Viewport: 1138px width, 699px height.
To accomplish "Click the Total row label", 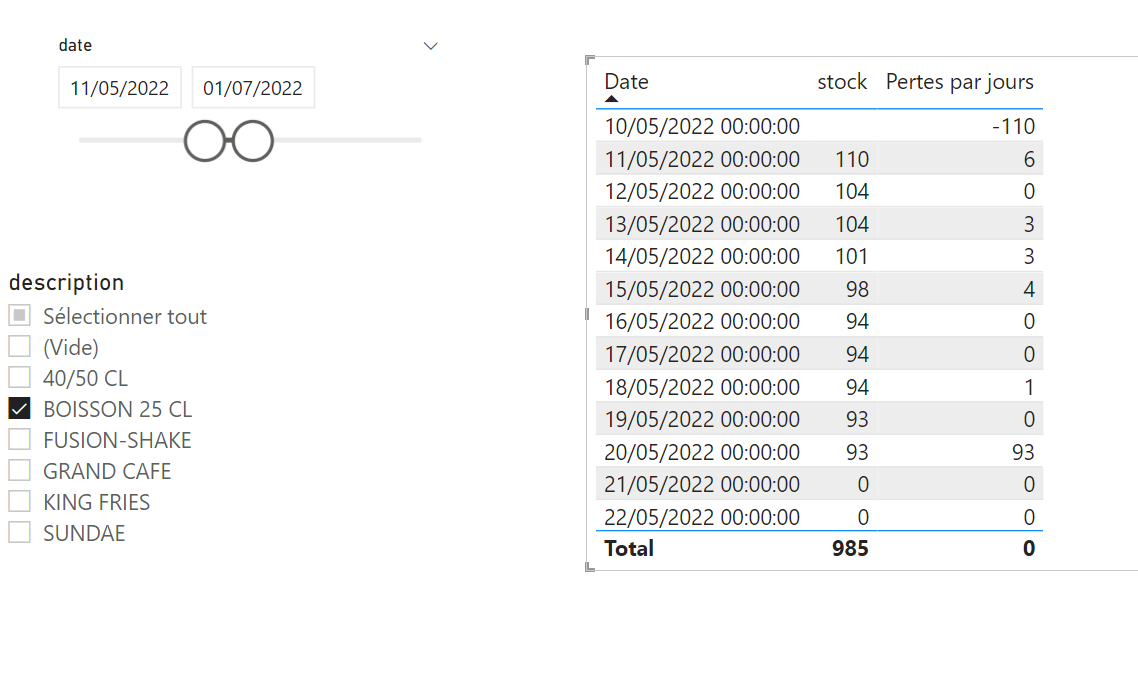I will click(629, 548).
